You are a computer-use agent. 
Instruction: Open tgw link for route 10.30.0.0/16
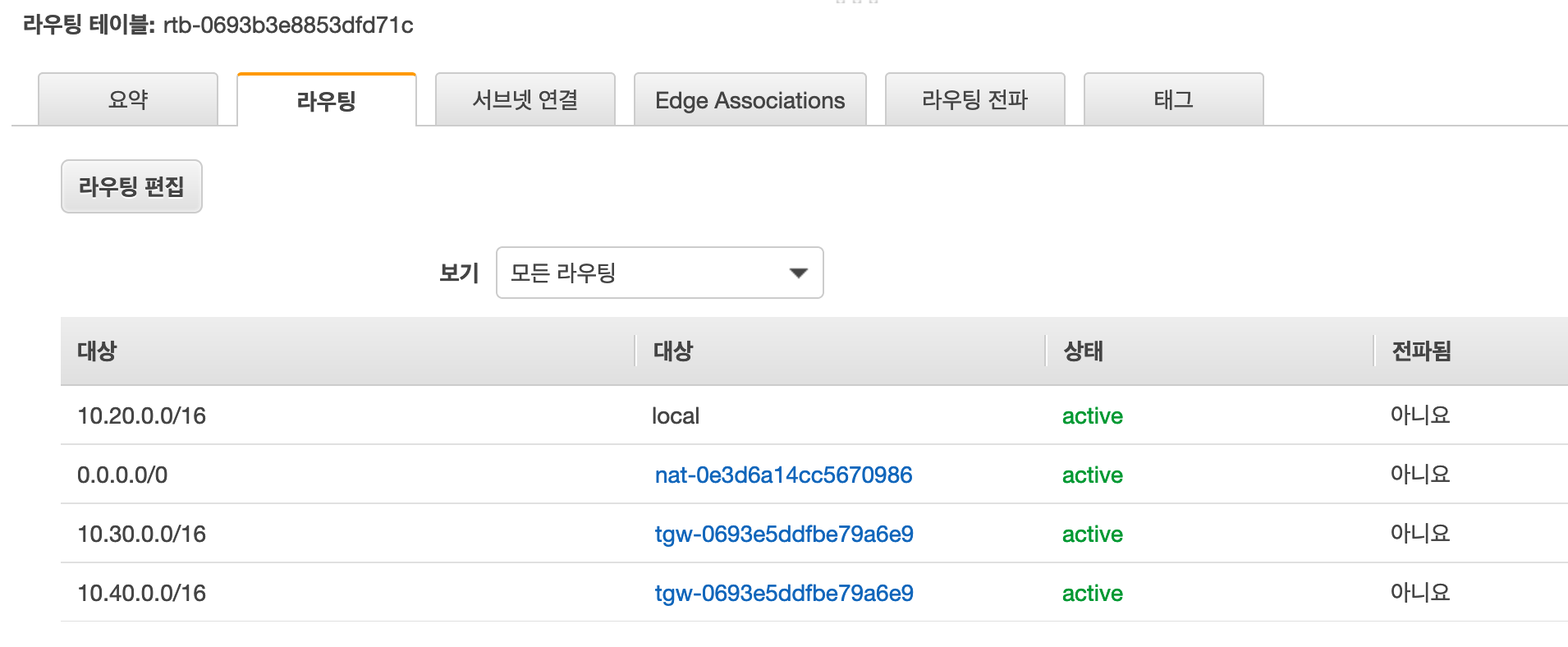click(784, 534)
